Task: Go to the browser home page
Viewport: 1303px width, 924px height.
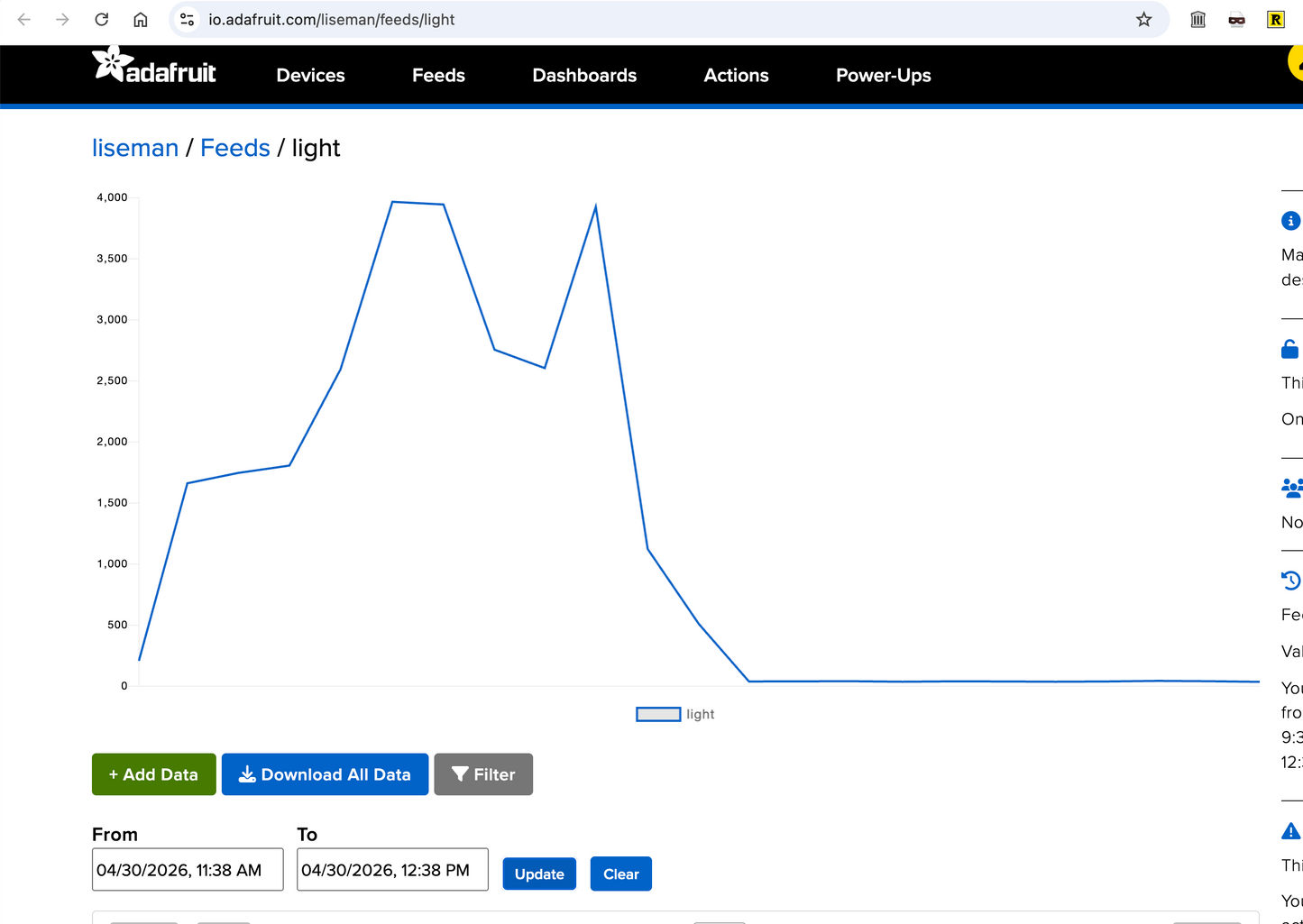Action: click(x=141, y=19)
